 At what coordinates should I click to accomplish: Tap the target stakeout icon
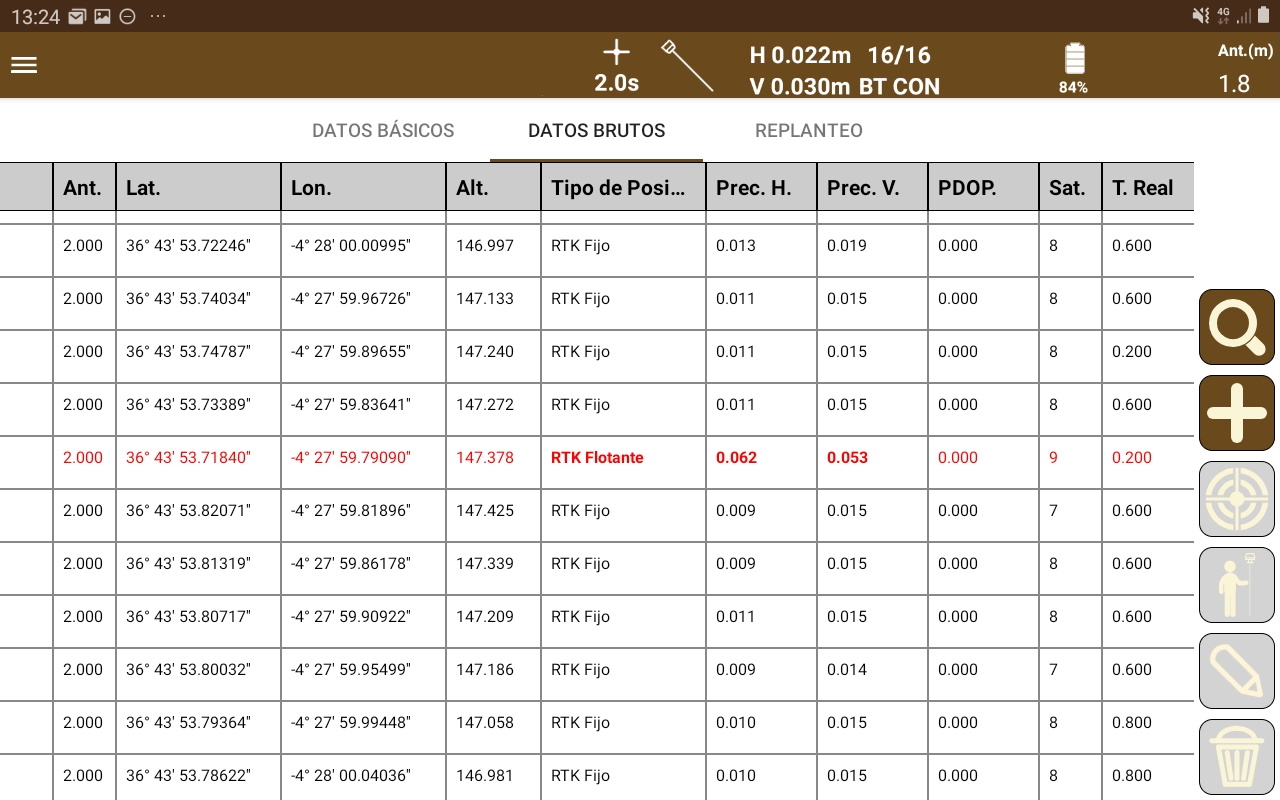click(1237, 499)
